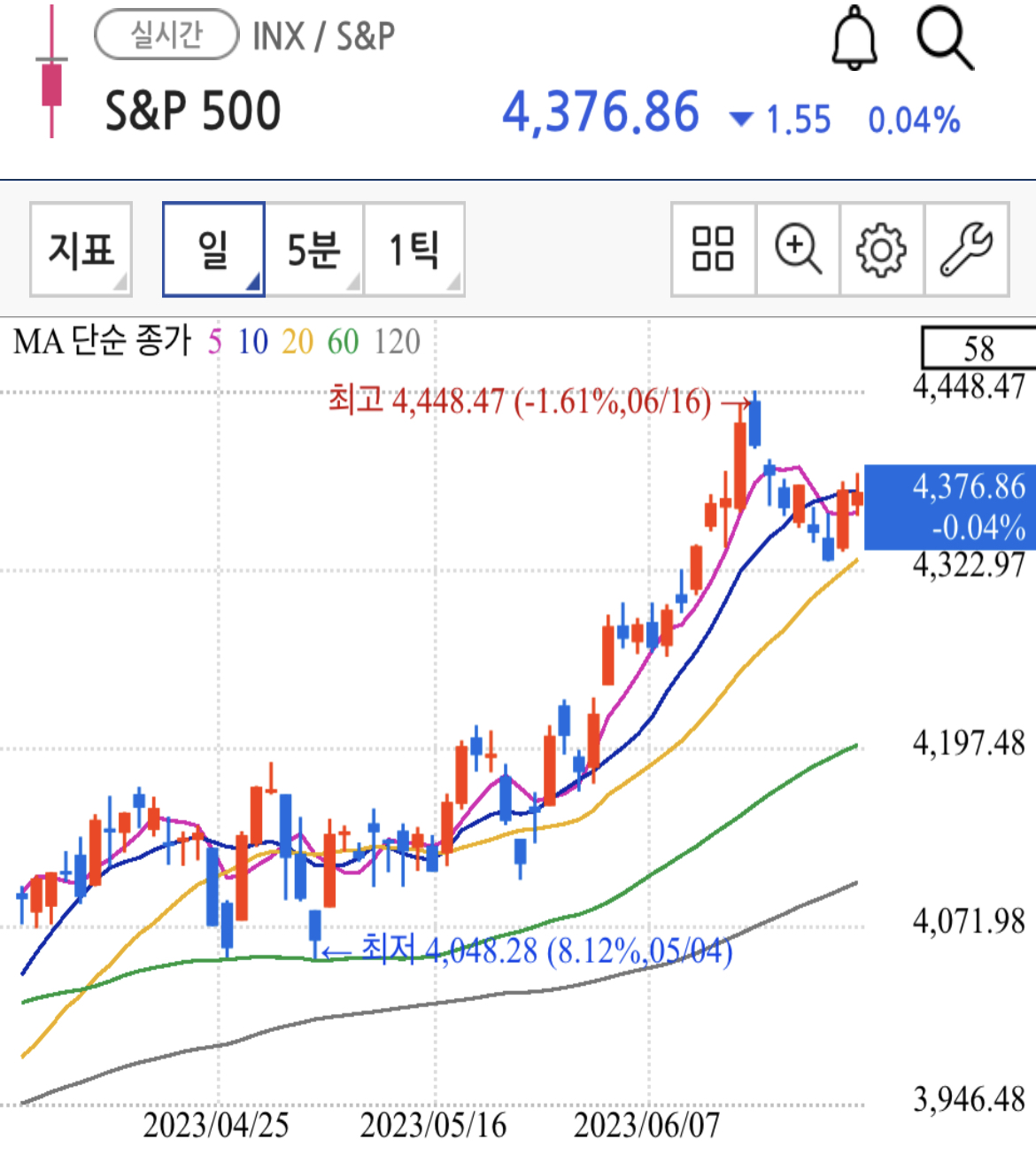Tap the 2023/04/25 date axis label

tap(216, 1126)
